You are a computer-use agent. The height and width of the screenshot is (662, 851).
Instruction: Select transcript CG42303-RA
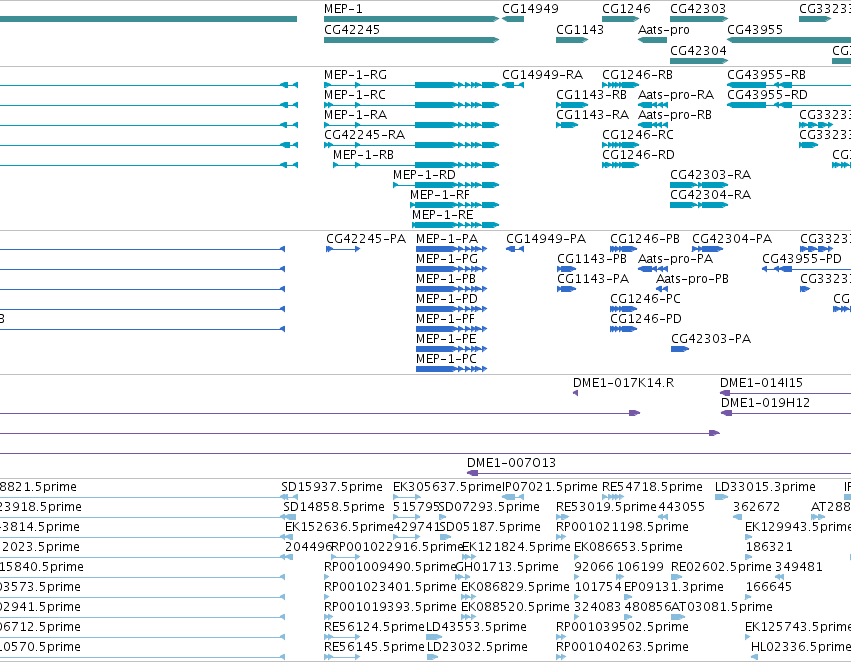pos(710,175)
